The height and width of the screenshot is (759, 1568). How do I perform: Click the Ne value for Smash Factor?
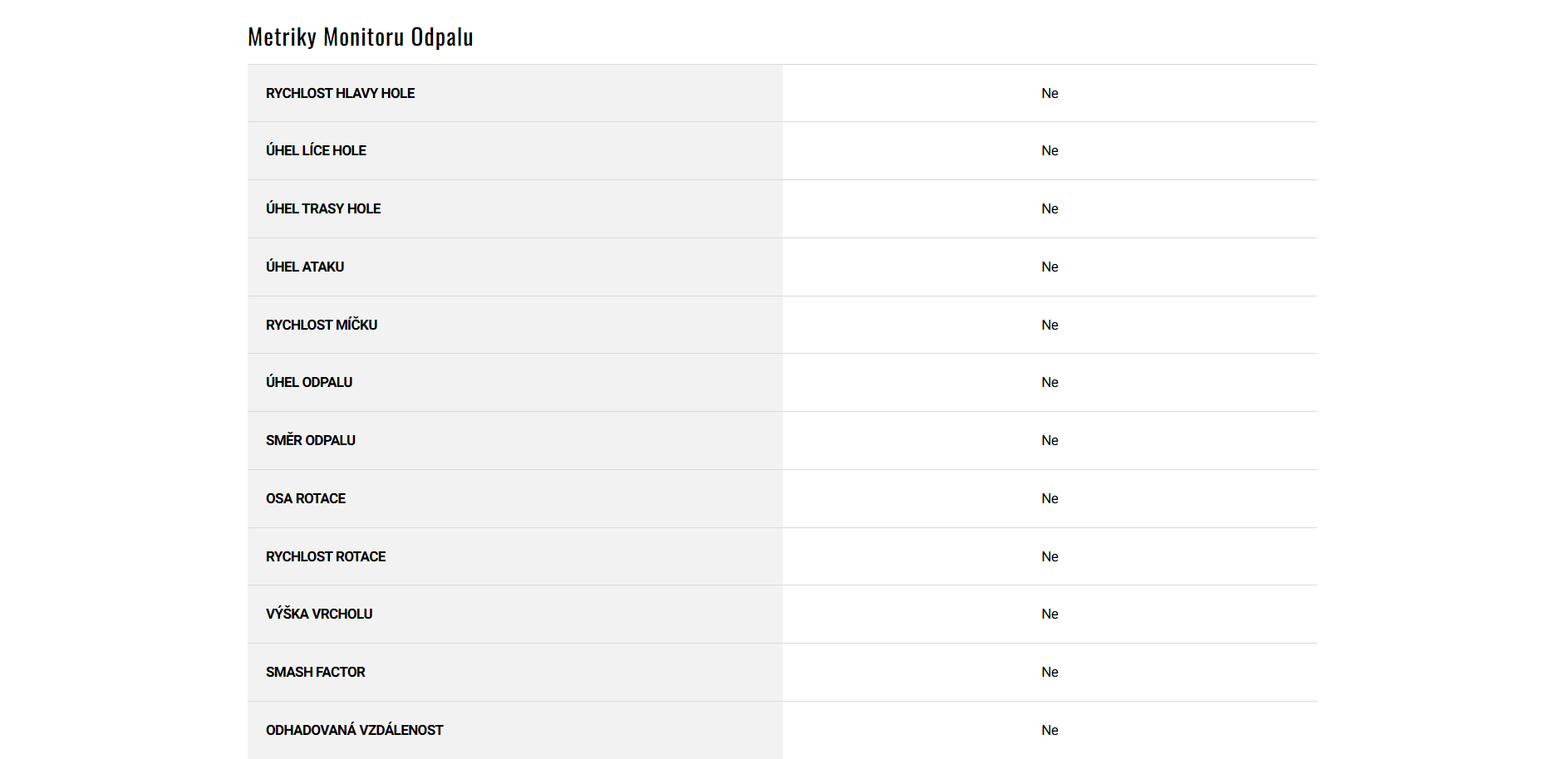(1049, 672)
